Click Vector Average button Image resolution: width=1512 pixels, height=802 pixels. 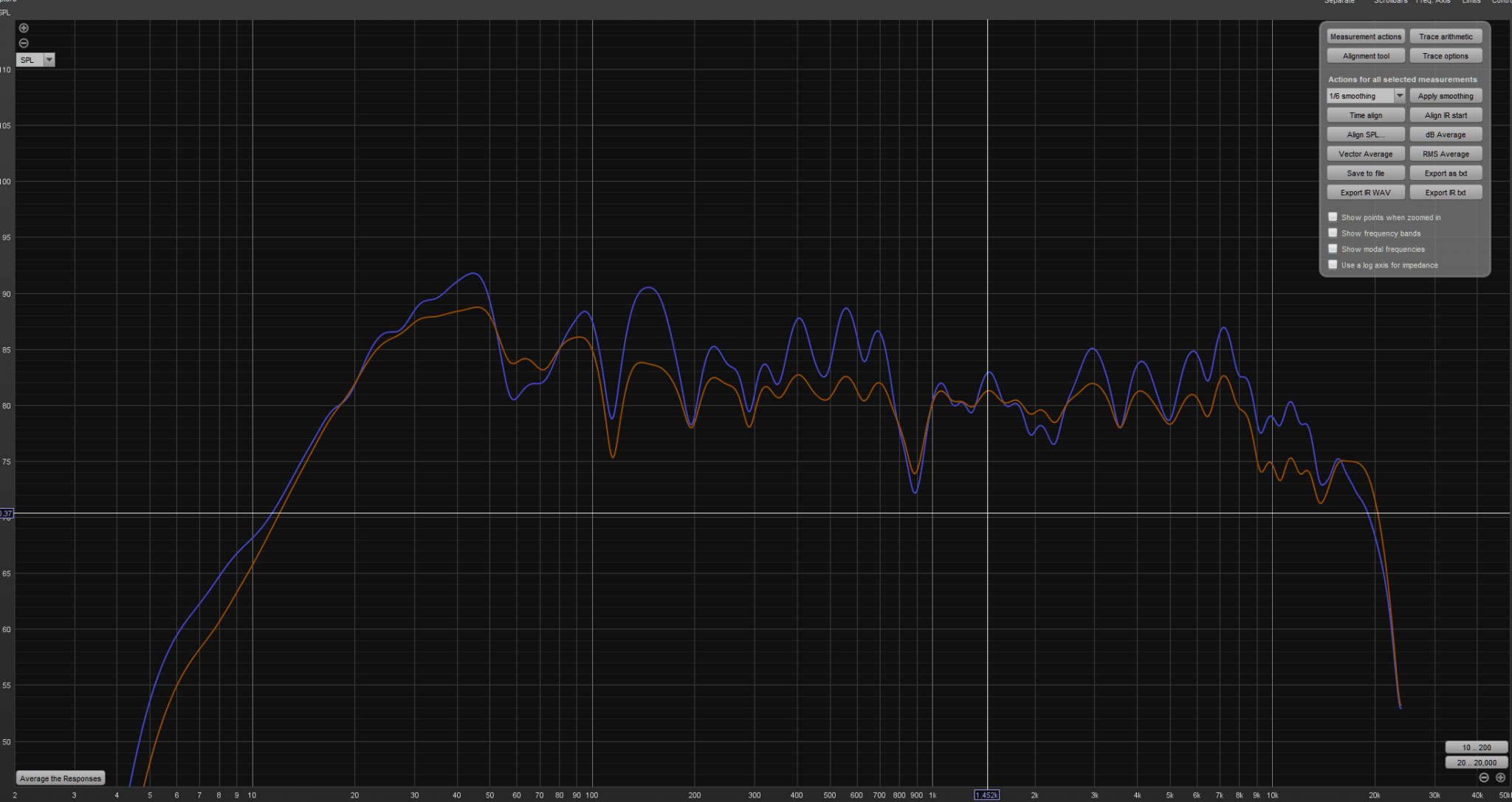coord(1365,154)
